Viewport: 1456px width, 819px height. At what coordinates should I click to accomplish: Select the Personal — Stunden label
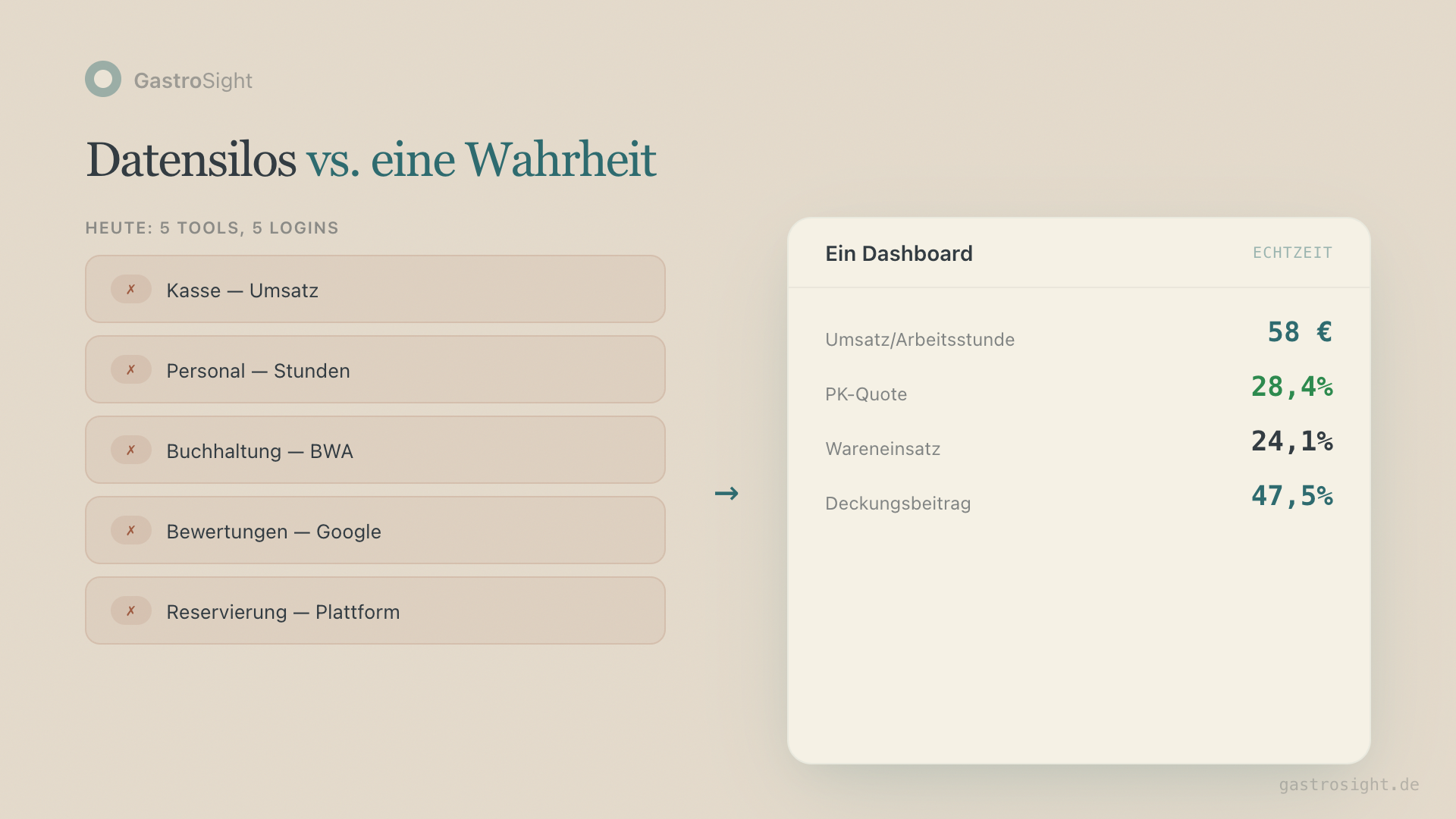[258, 371]
